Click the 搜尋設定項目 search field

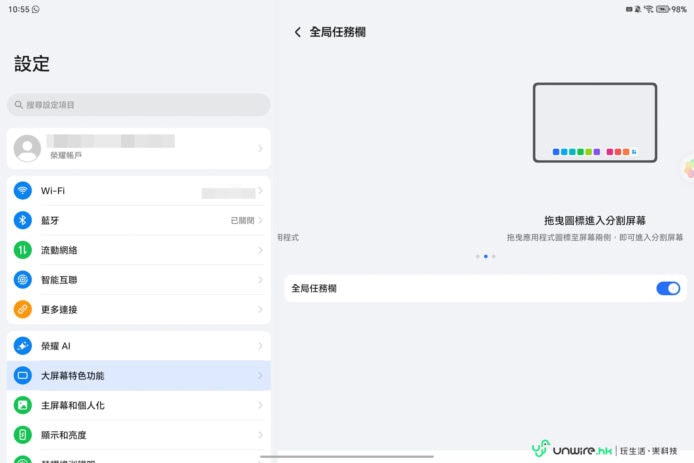(138, 105)
